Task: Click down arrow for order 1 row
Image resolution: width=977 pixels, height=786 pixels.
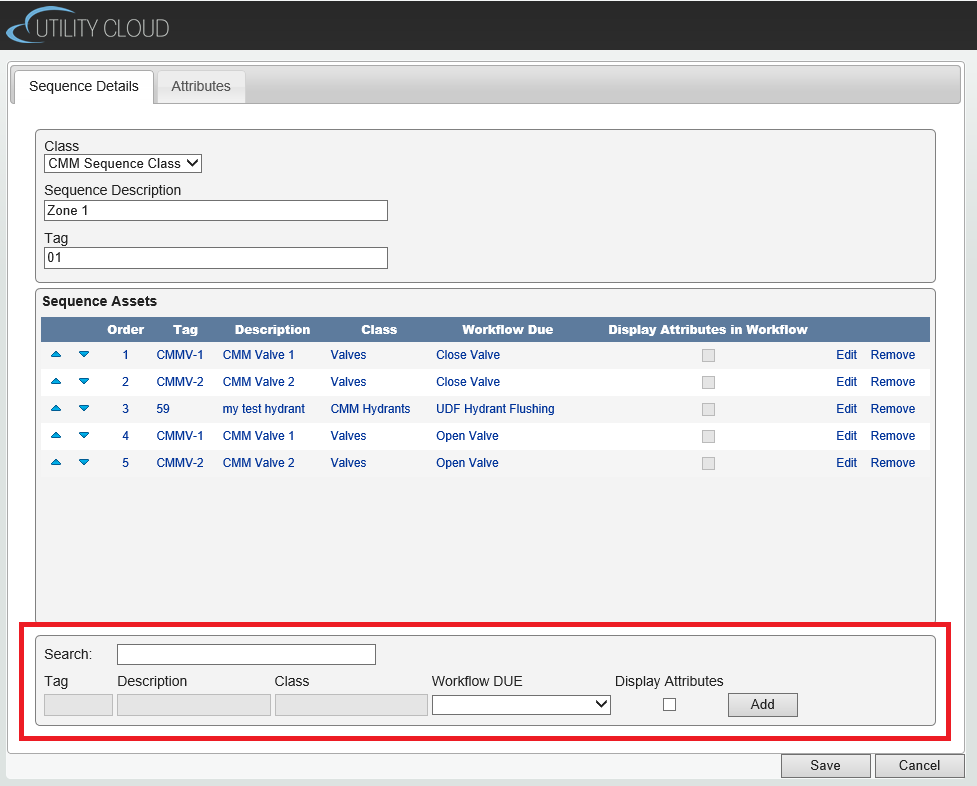Action: pos(84,355)
